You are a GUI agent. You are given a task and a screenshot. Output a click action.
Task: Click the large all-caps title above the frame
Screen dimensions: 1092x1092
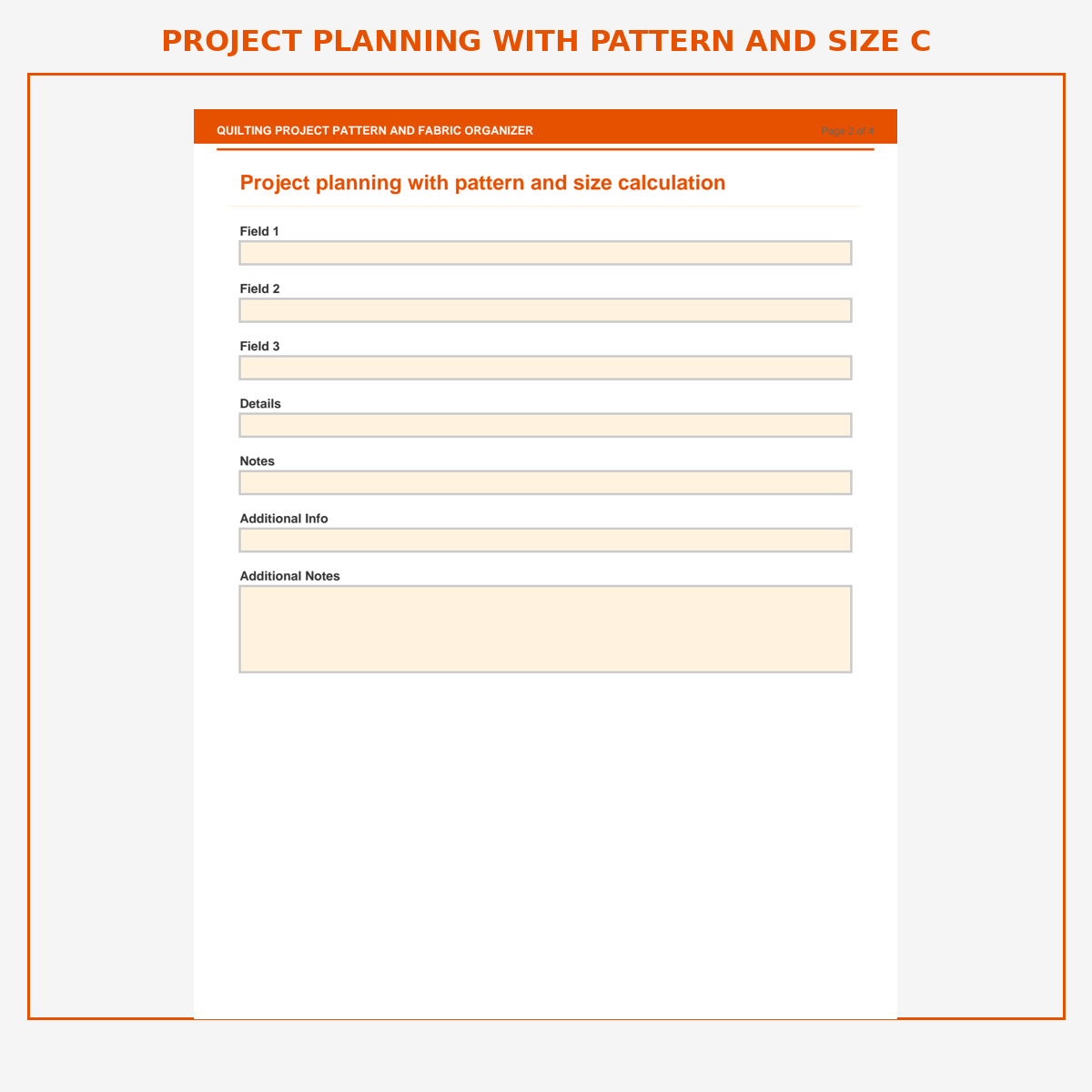[546, 41]
